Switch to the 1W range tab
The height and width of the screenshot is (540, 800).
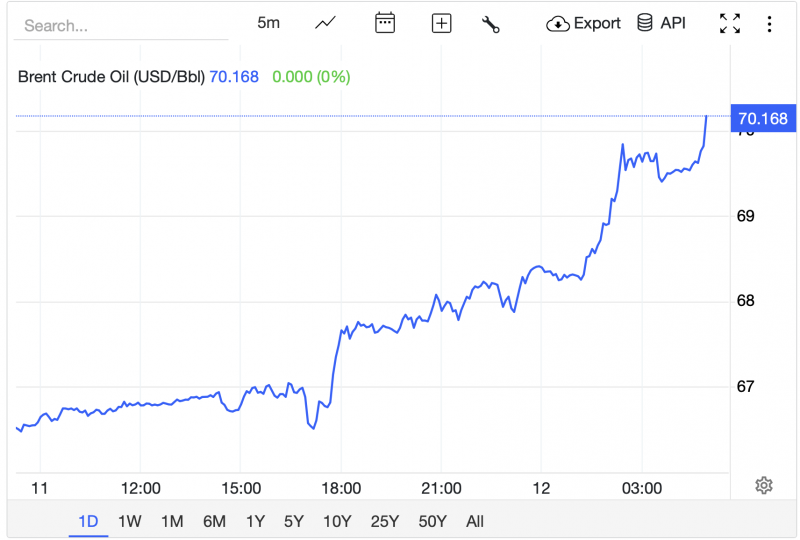[x=129, y=521]
